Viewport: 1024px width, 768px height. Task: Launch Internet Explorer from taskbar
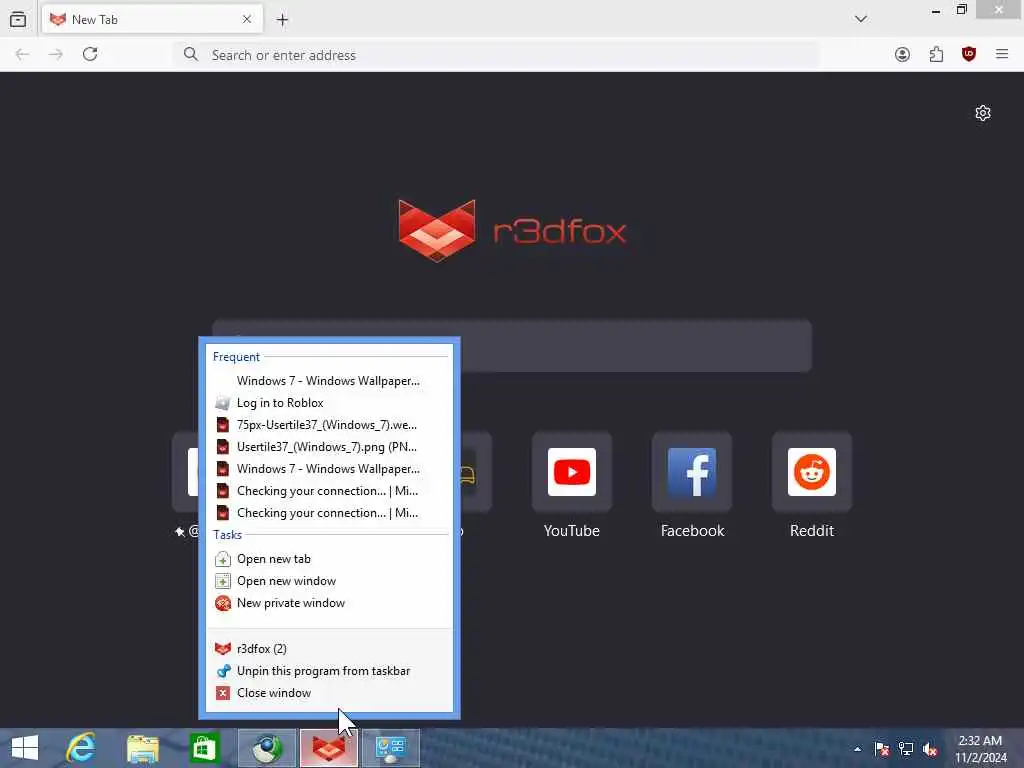(81, 748)
